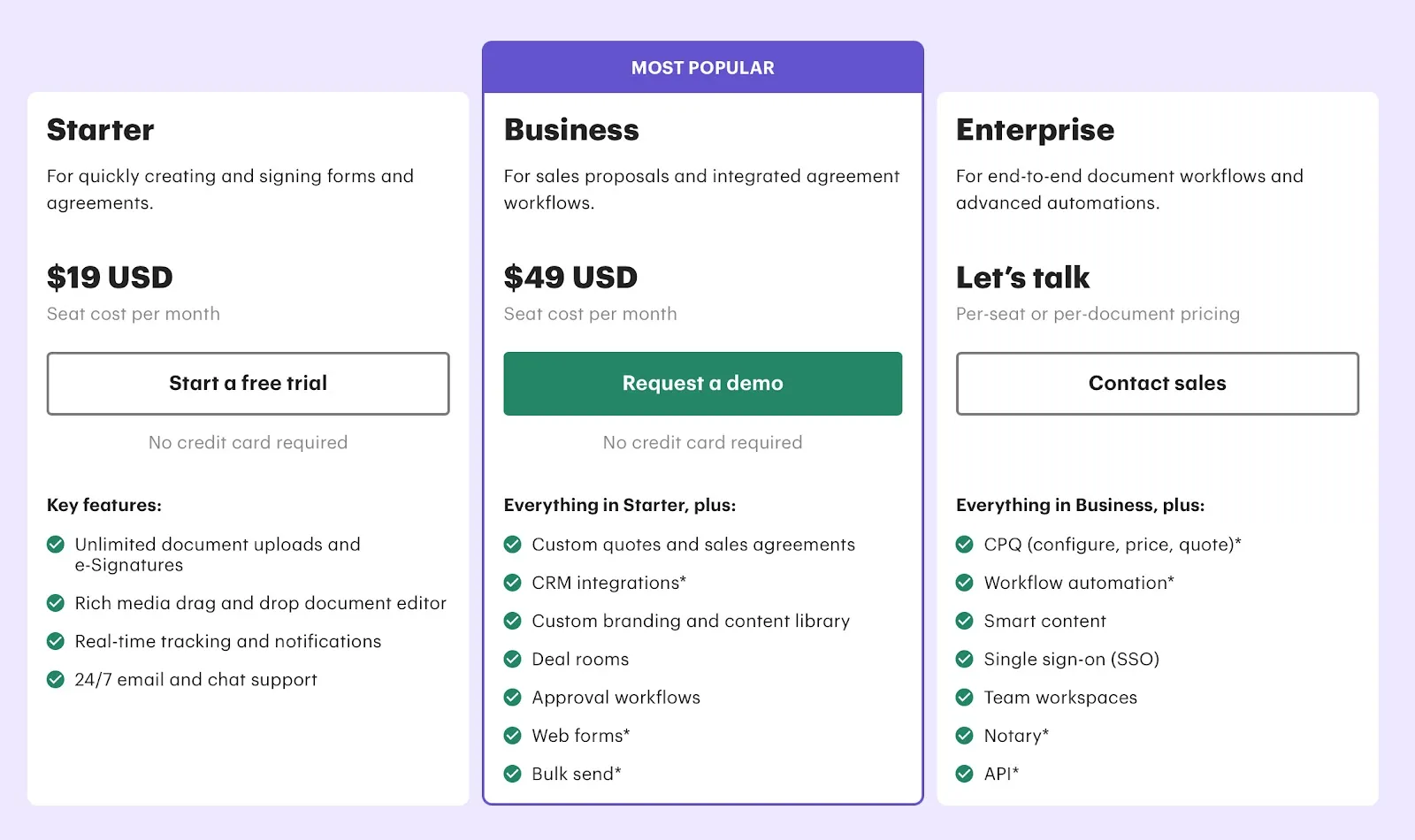Click the checkmark beside Notary feature
The width and height of the screenshot is (1415, 840).
[x=965, y=735]
